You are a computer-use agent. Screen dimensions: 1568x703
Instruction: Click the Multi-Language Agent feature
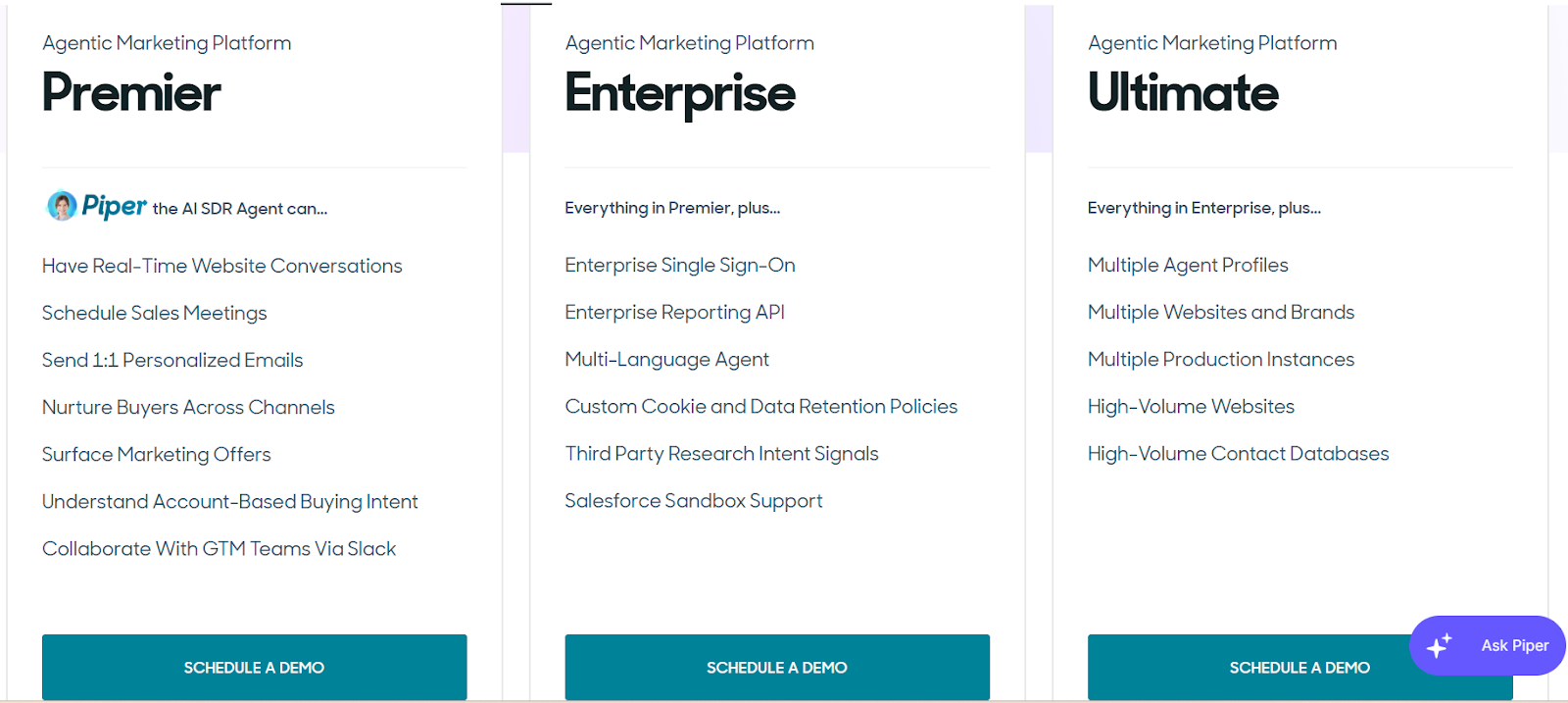tap(666, 359)
